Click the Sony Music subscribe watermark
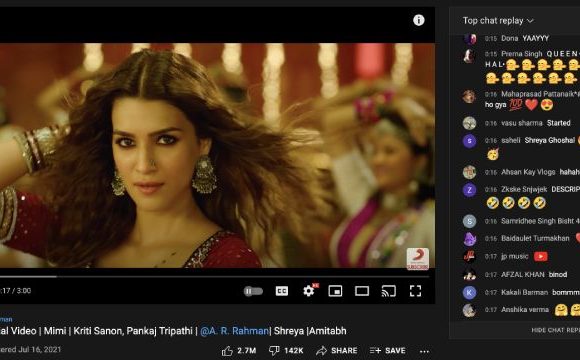 click(x=418, y=259)
